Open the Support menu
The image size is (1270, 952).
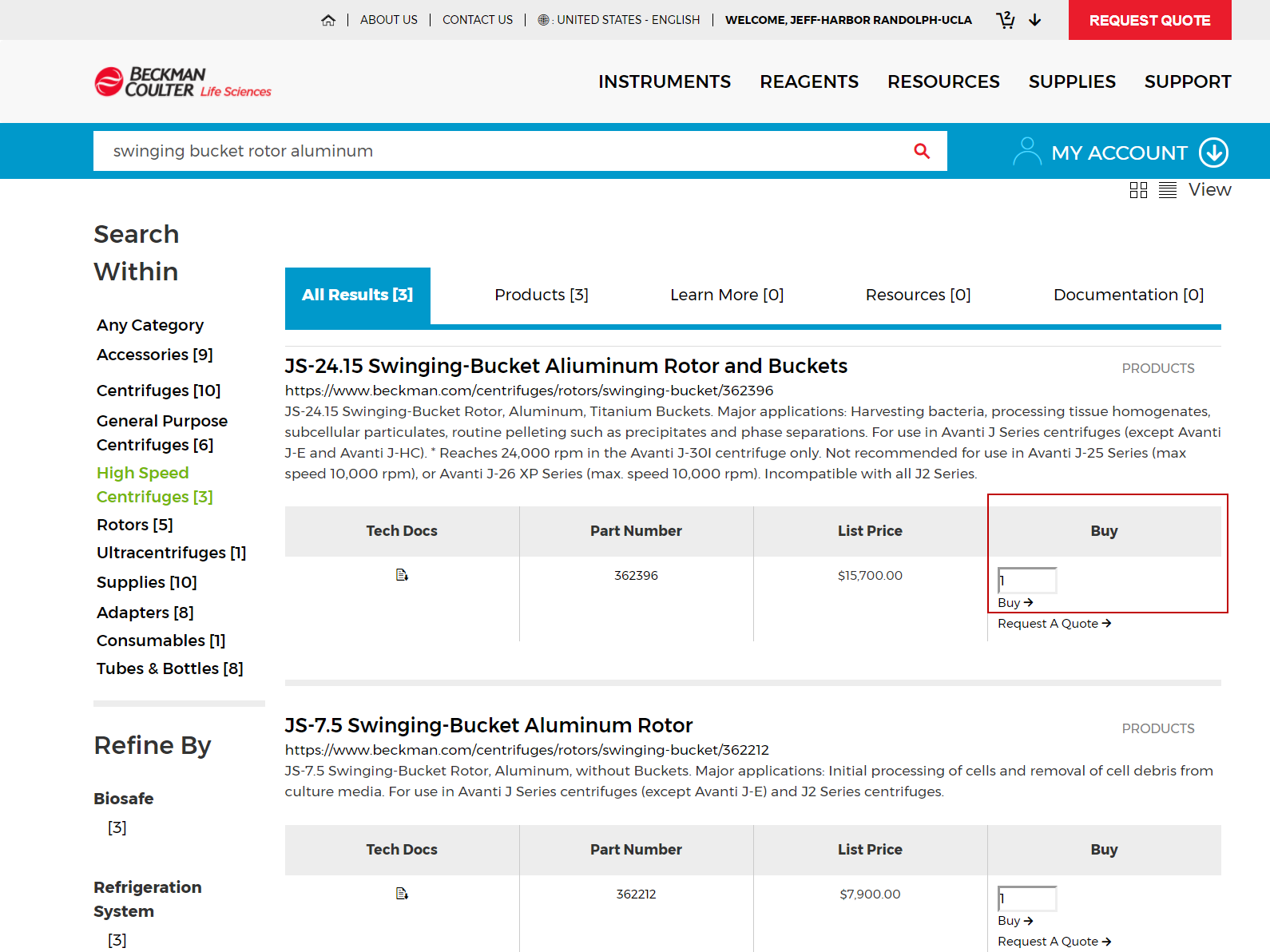[x=1188, y=81]
